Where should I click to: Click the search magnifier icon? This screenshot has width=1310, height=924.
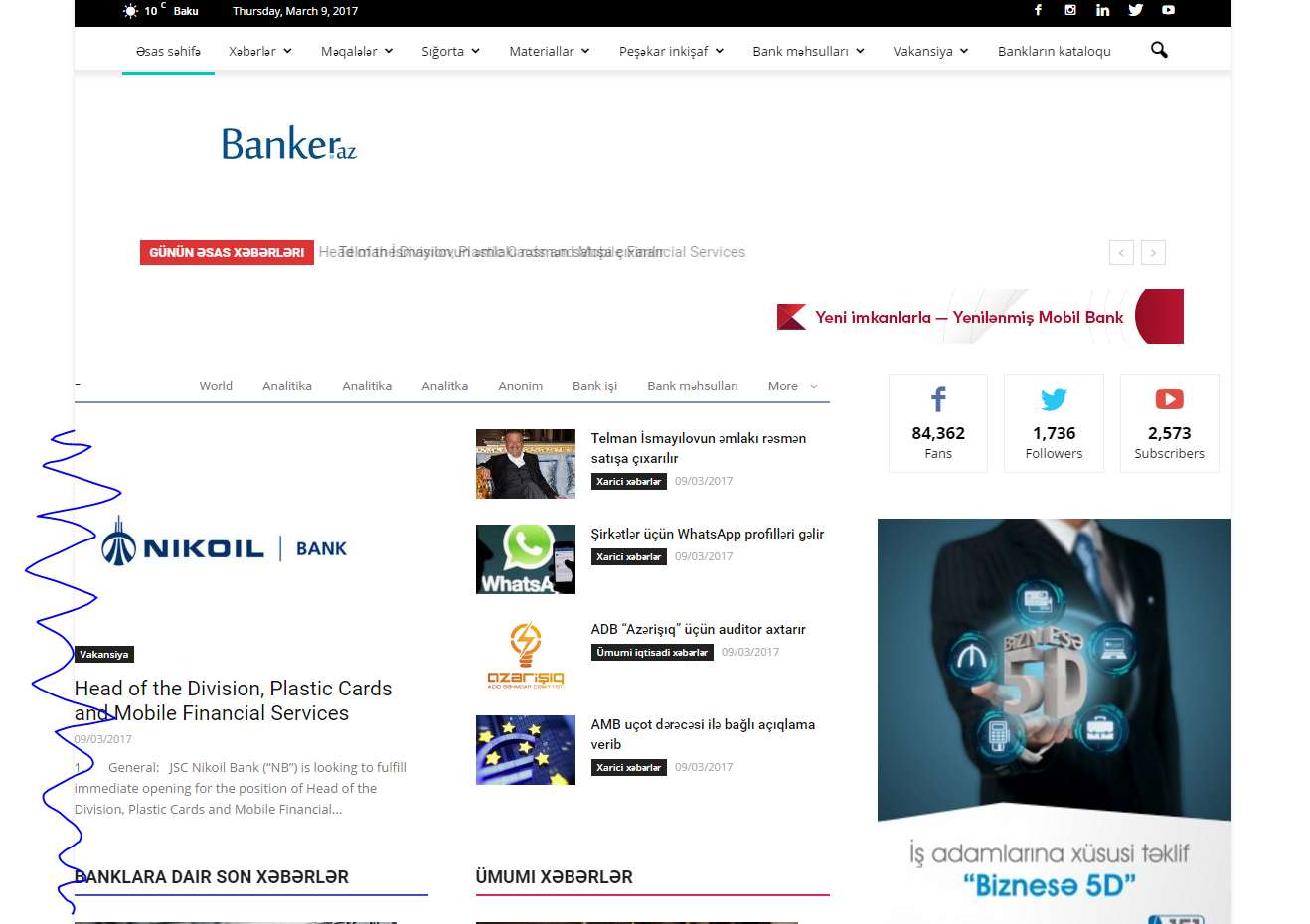1159,50
